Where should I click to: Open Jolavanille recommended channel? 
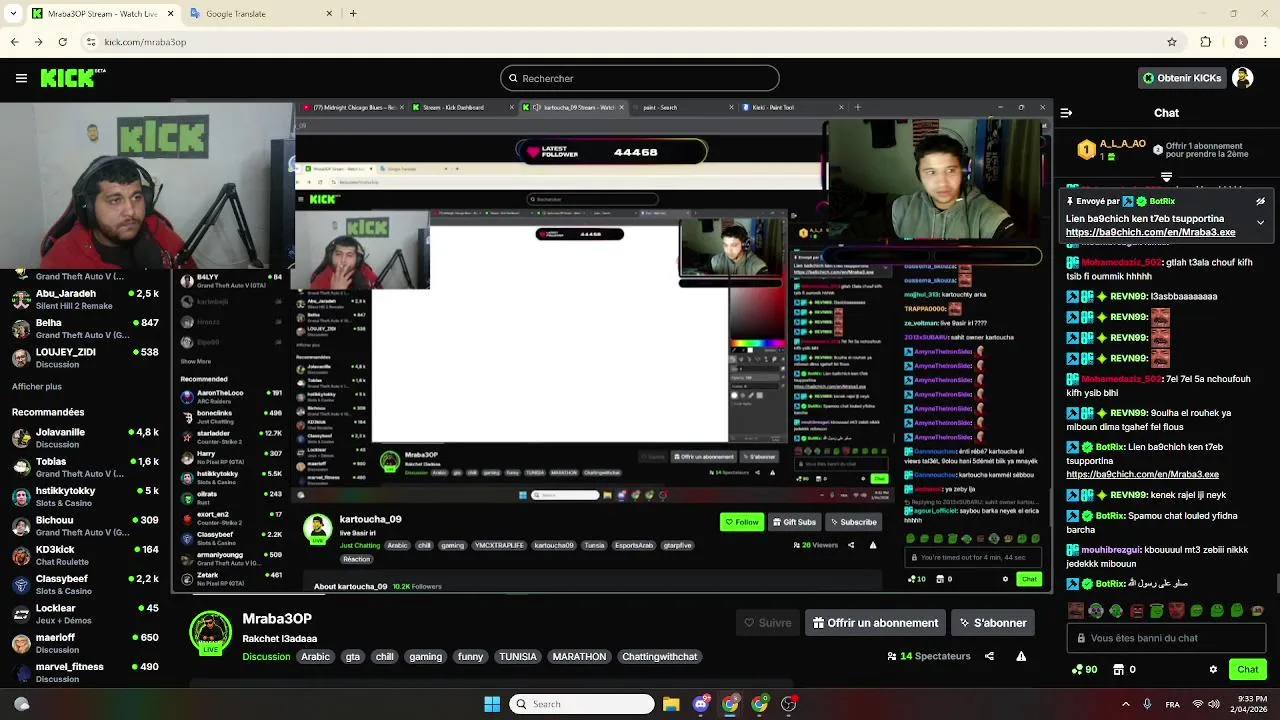[84, 438]
